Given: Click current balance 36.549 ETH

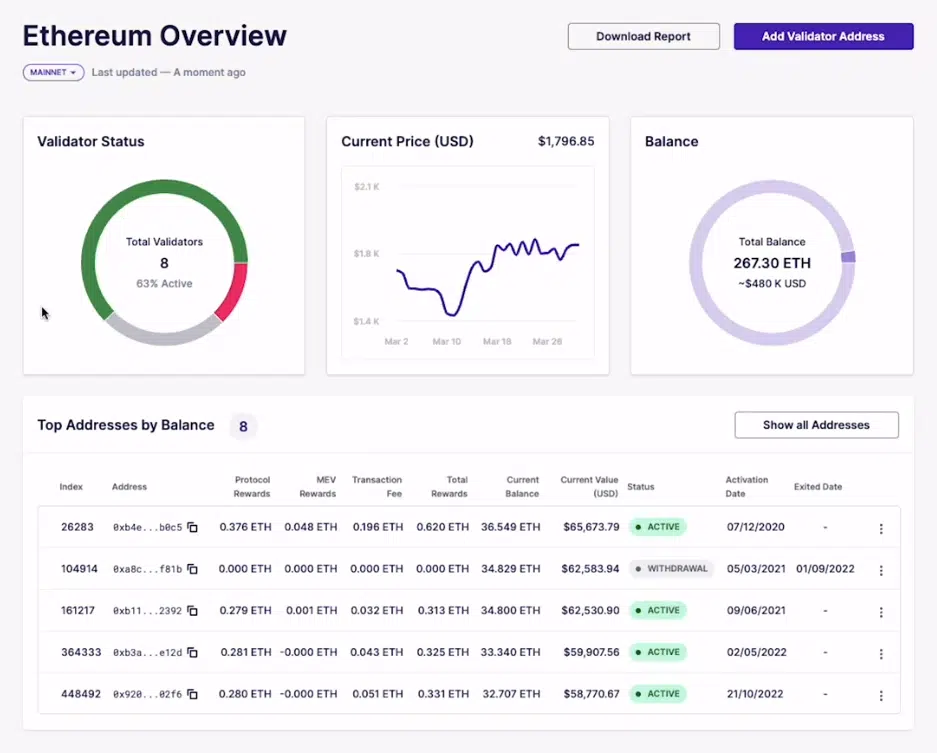Looking at the screenshot, I should coord(510,527).
